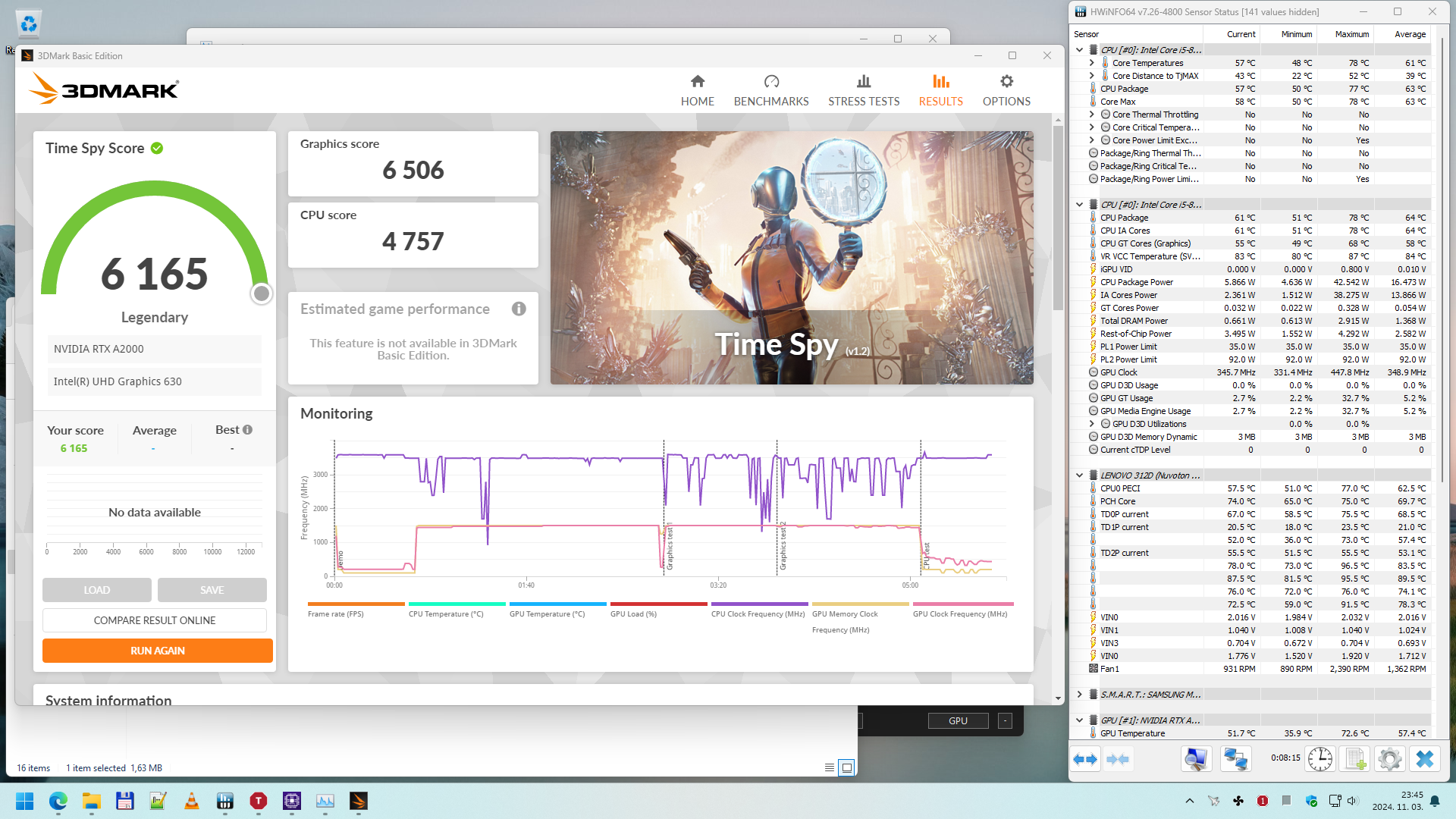Expand S.M.A.R.T. SAMSUNG sensor group
The image size is (1456, 819).
point(1079,695)
